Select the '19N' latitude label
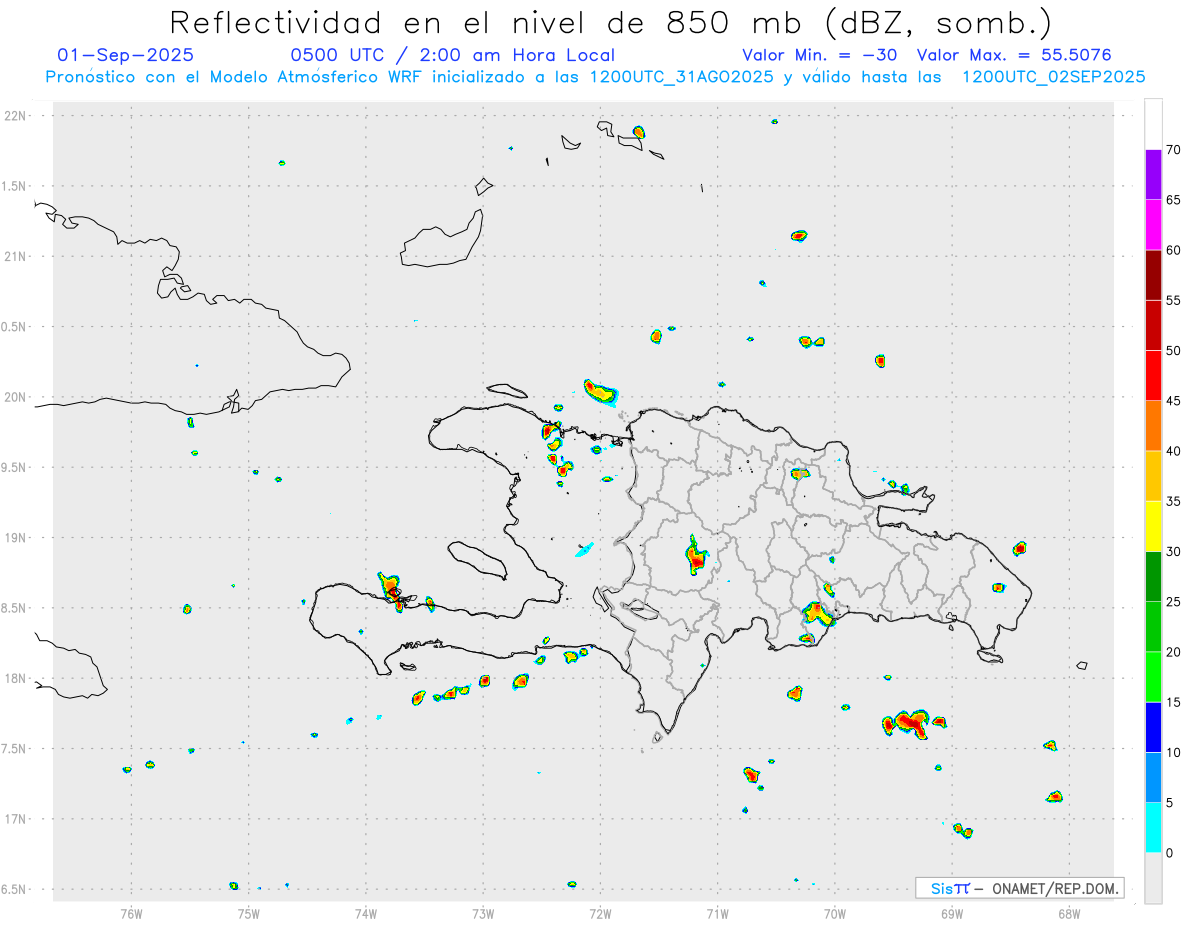1200x927 pixels. (x=17, y=537)
